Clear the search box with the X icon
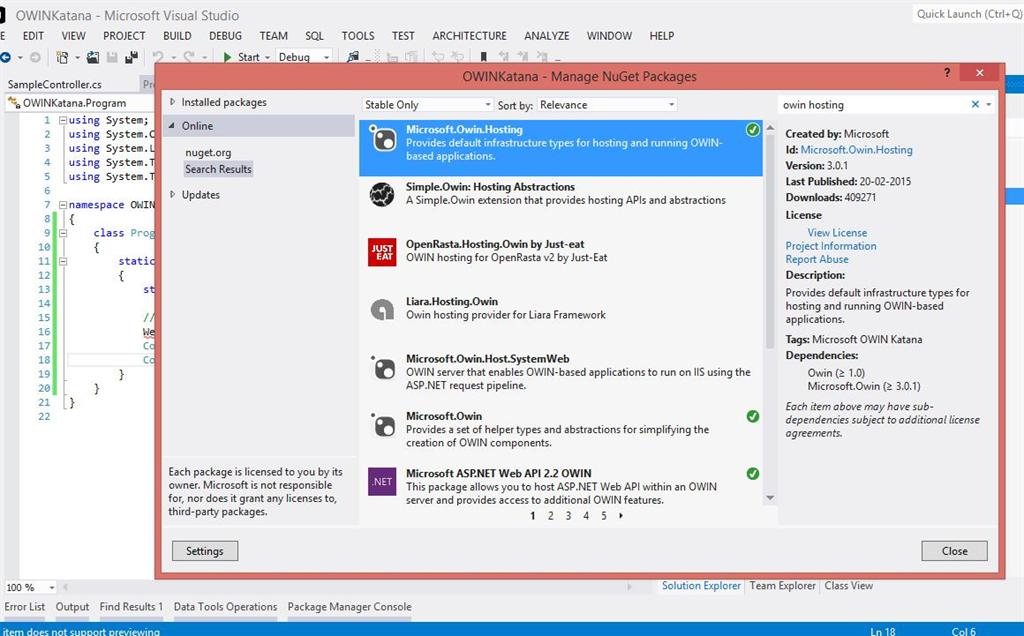The height and width of the screenshot is (636, 1024). pyautogui.click(x=975, y=104)
